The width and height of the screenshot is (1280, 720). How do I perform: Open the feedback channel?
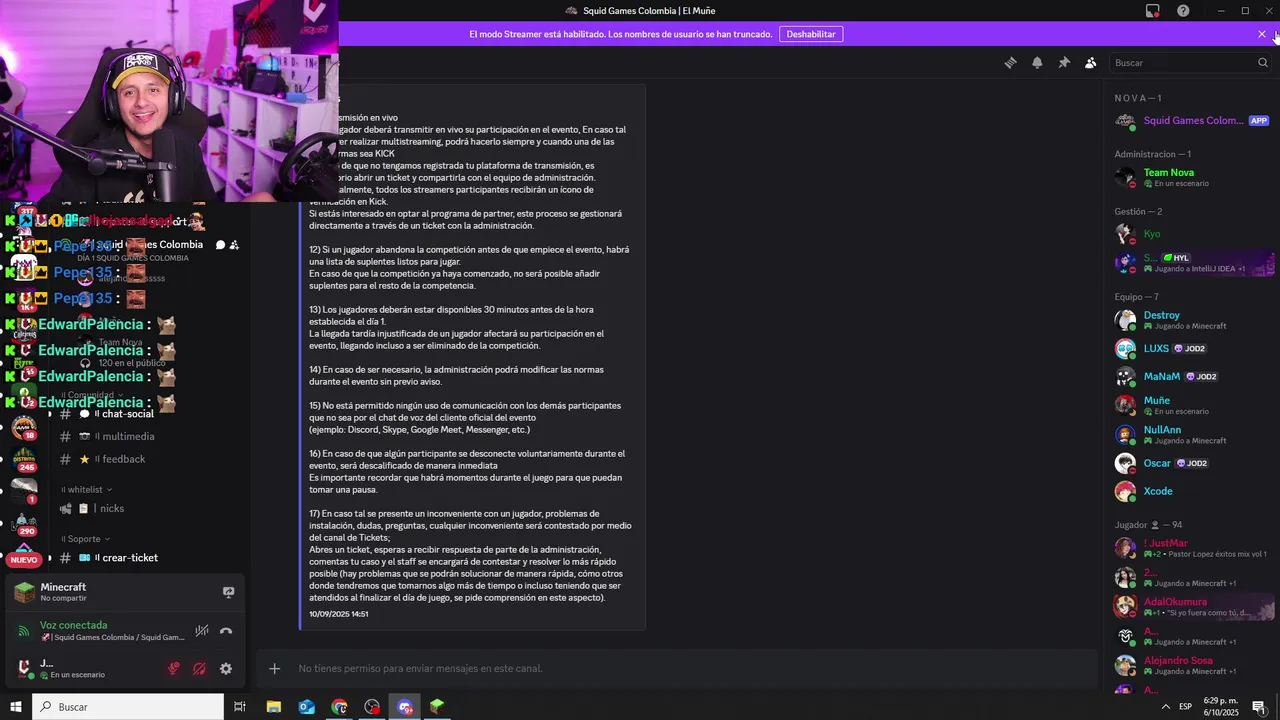coord(124,459)
